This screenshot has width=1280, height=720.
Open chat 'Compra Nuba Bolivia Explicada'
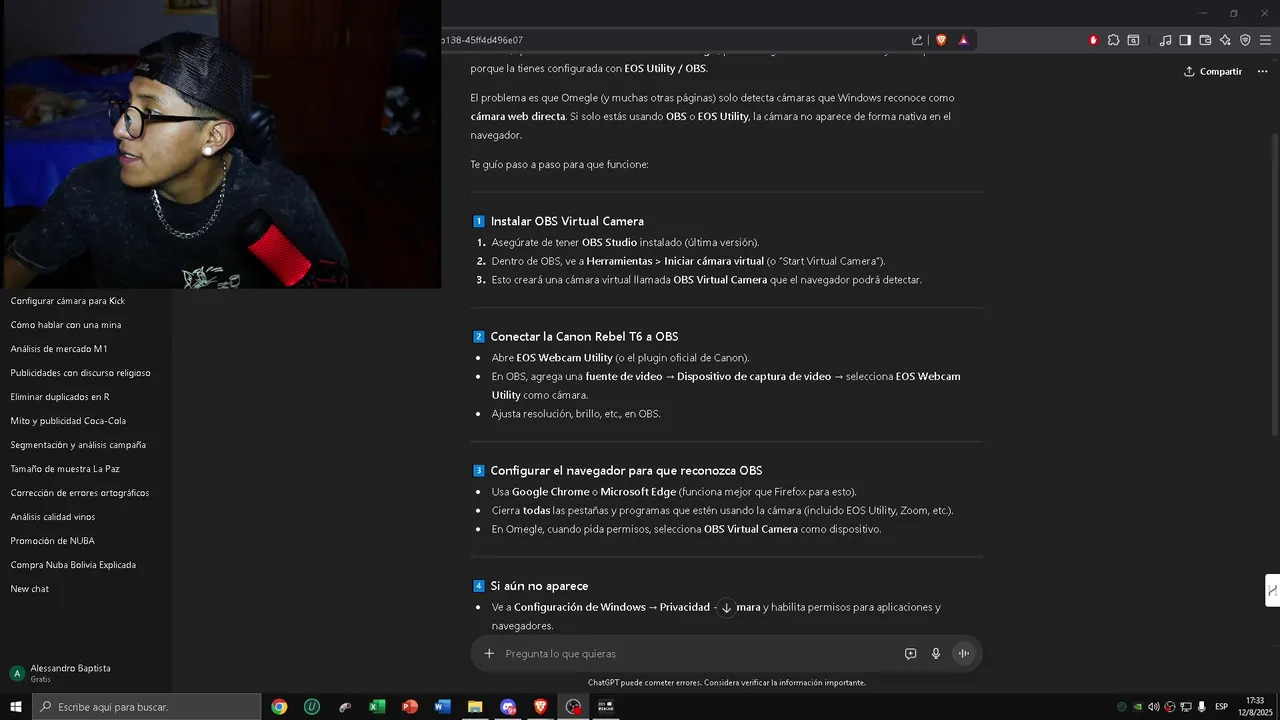point(73,565)
